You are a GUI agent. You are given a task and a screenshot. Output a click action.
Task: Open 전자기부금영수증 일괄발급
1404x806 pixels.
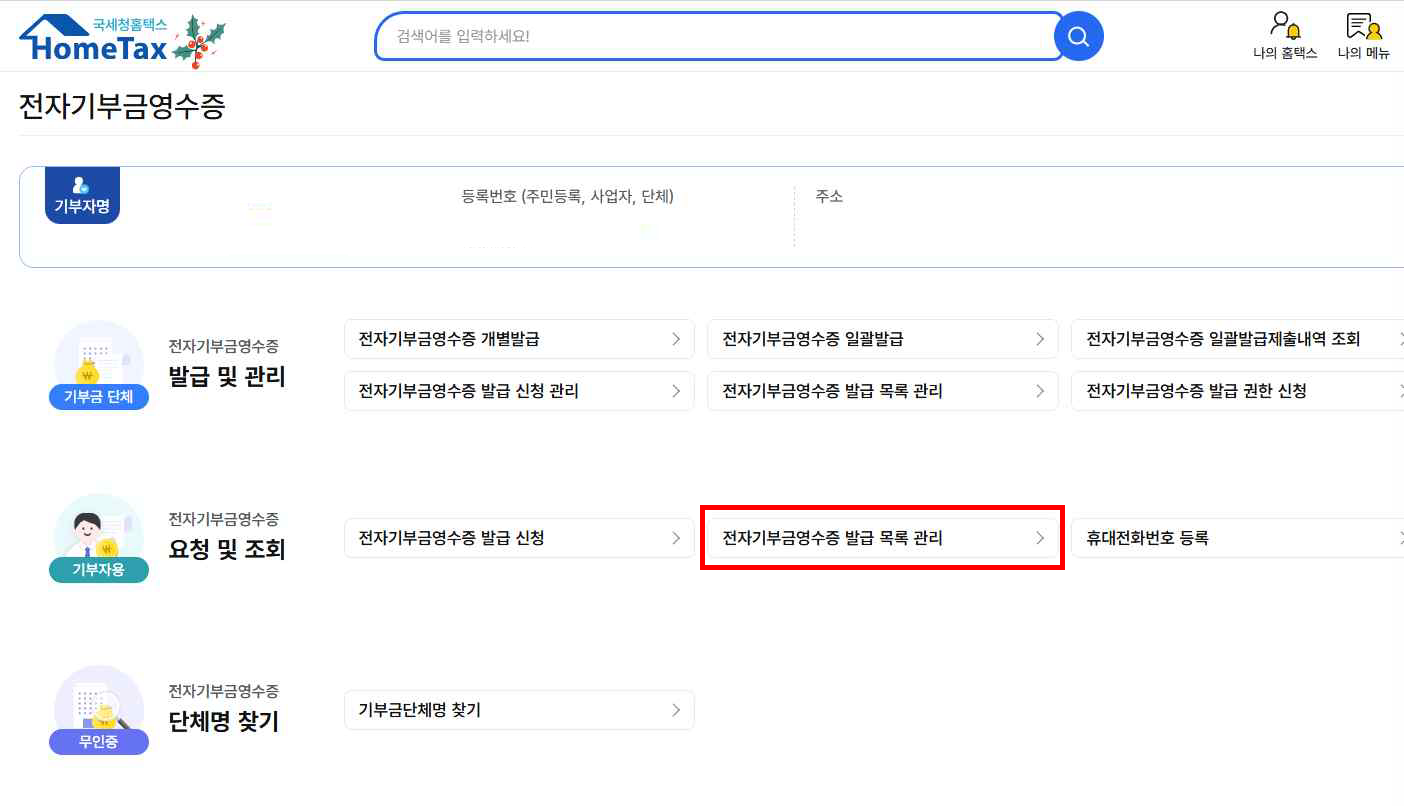tap(882, 339)
